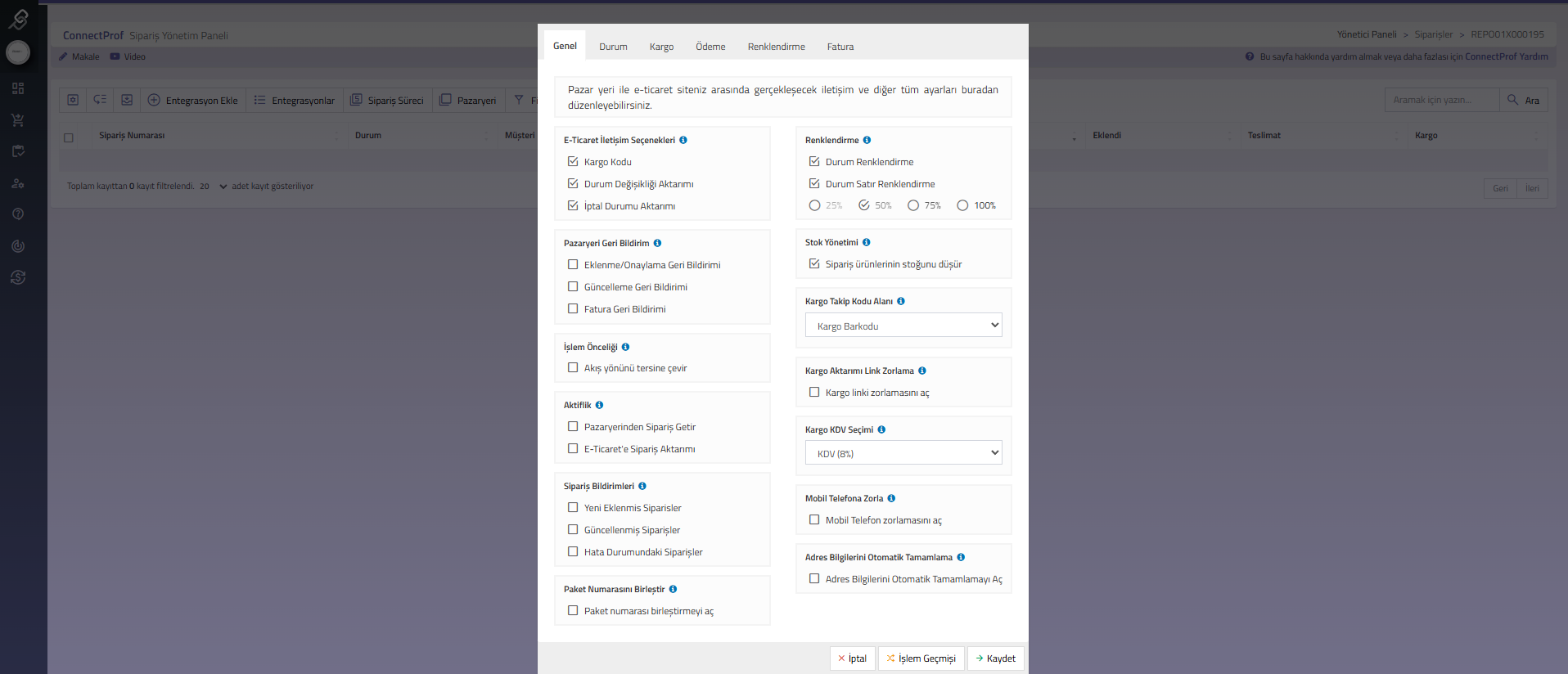
Task: Switch to the Ödeme tab
Action: [x=710, y=47]
